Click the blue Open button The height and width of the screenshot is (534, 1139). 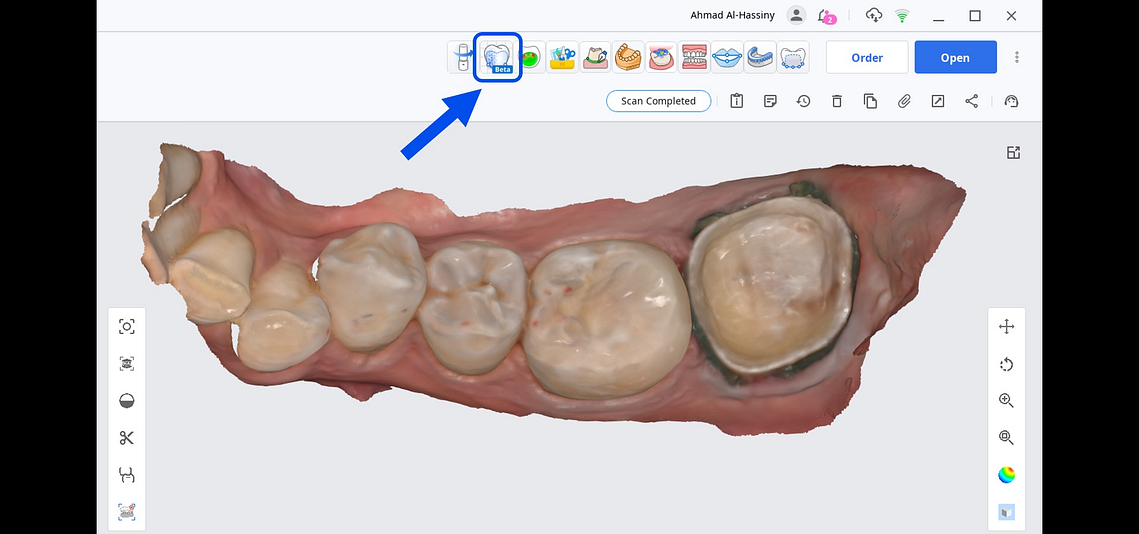(955, 58)
